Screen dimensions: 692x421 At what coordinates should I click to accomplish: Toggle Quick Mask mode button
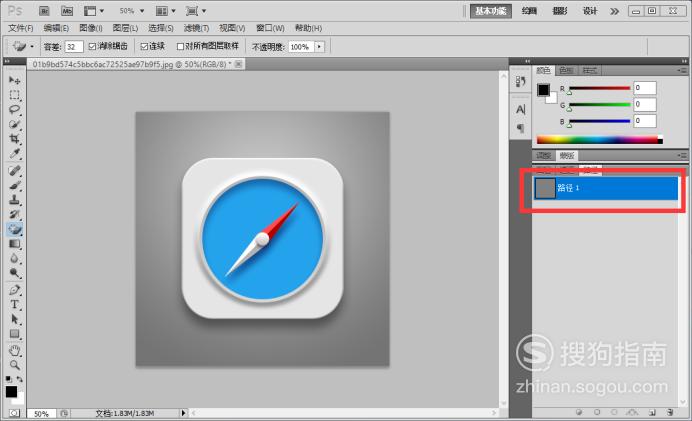point(15,413)
